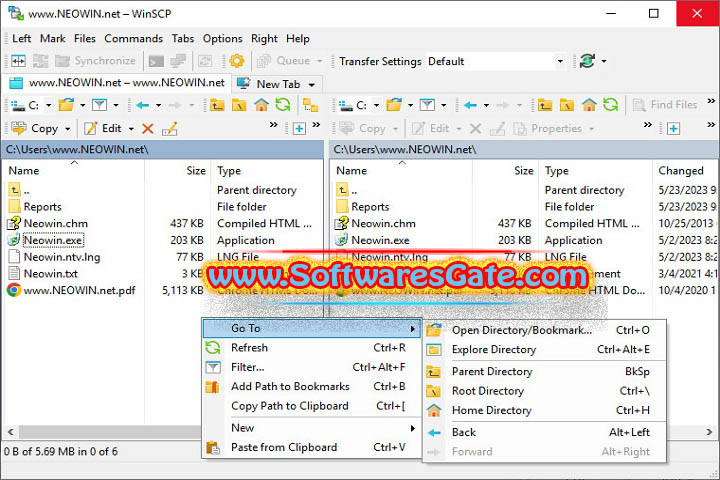Select the Reports folder in the right panel
Screen dimensions: 720x480
click(370, 207)
